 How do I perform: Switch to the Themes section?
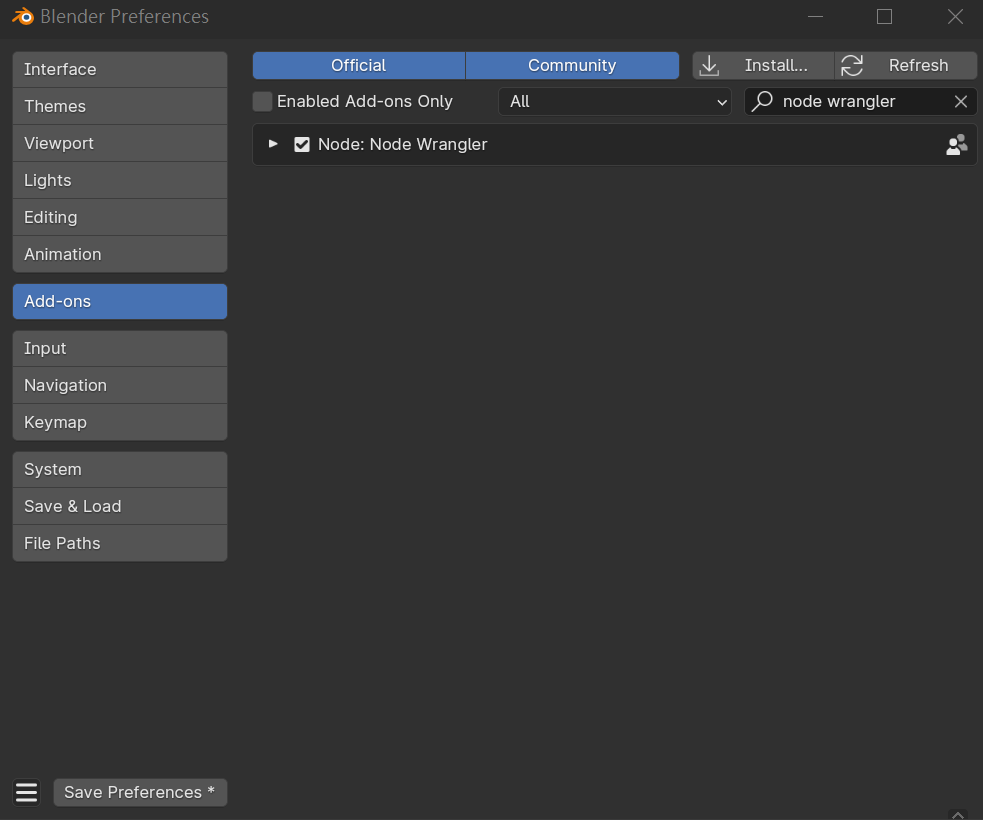(x=120, y=107)
